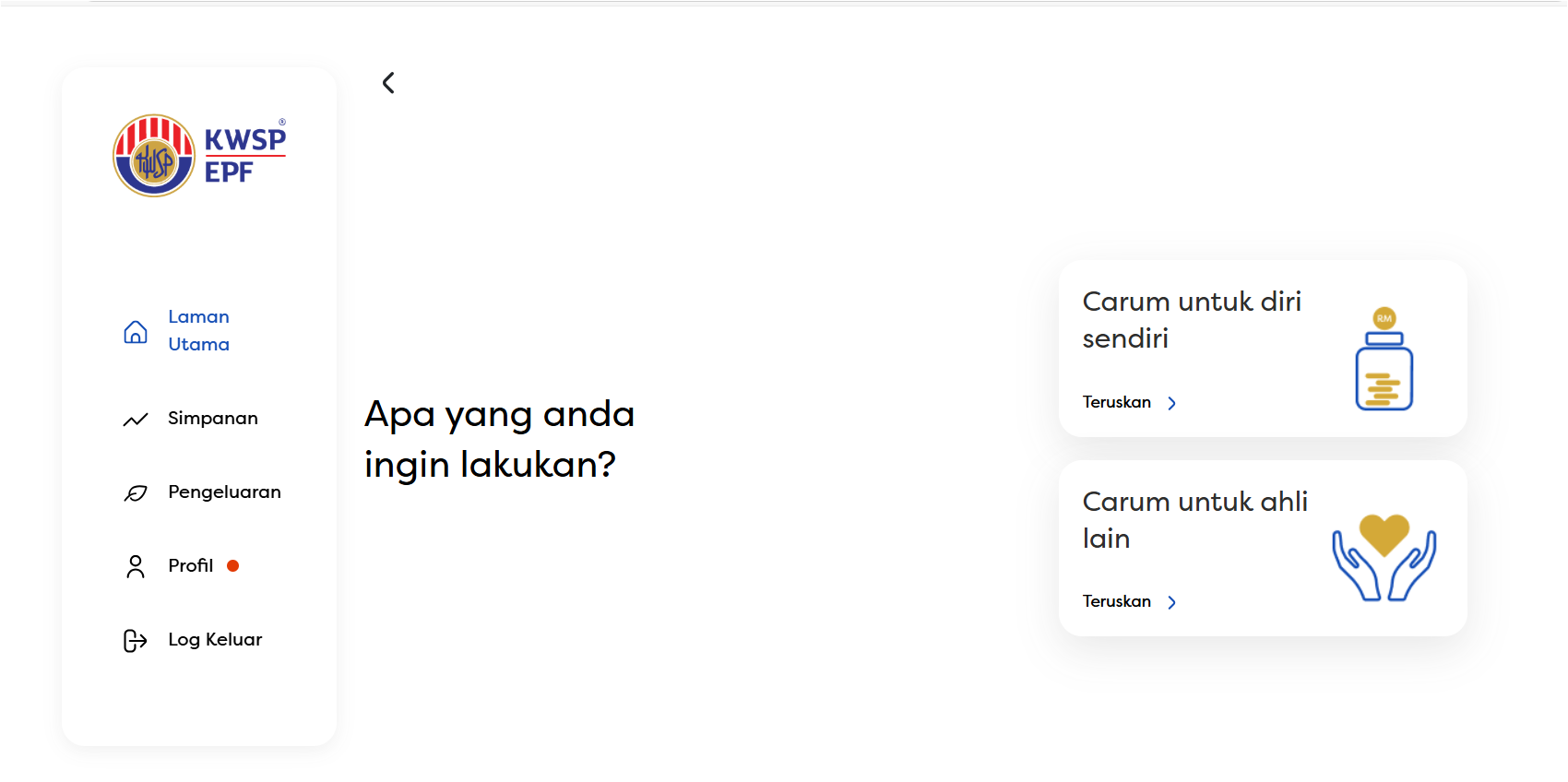Click Teruskan under Carum untuk diri sendiri
Viewport: 1568px width, 782px height.
(x=1117, y=402)
